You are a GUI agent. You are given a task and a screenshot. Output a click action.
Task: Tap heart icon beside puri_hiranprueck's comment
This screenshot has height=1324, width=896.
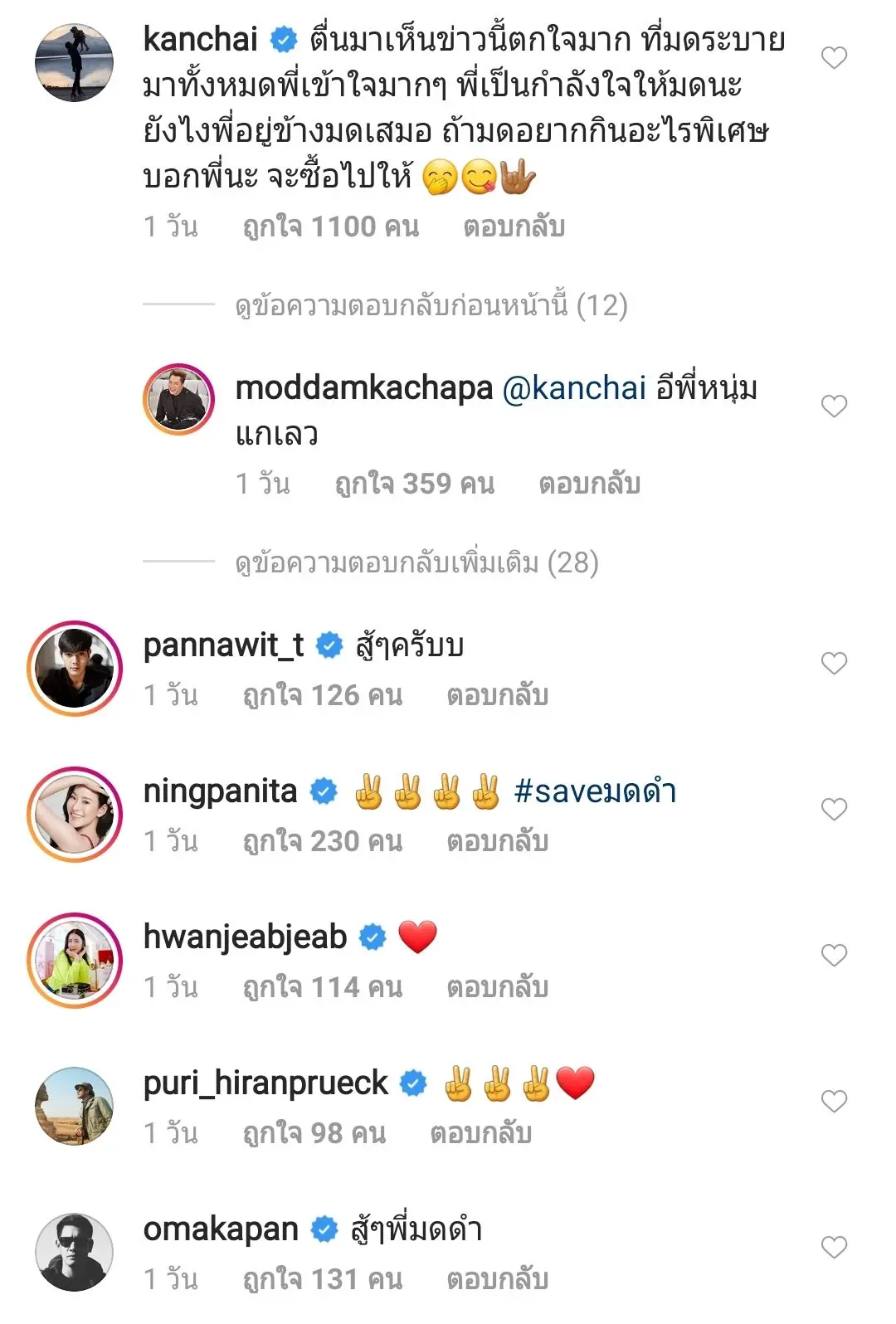(x=834, y=1102)
